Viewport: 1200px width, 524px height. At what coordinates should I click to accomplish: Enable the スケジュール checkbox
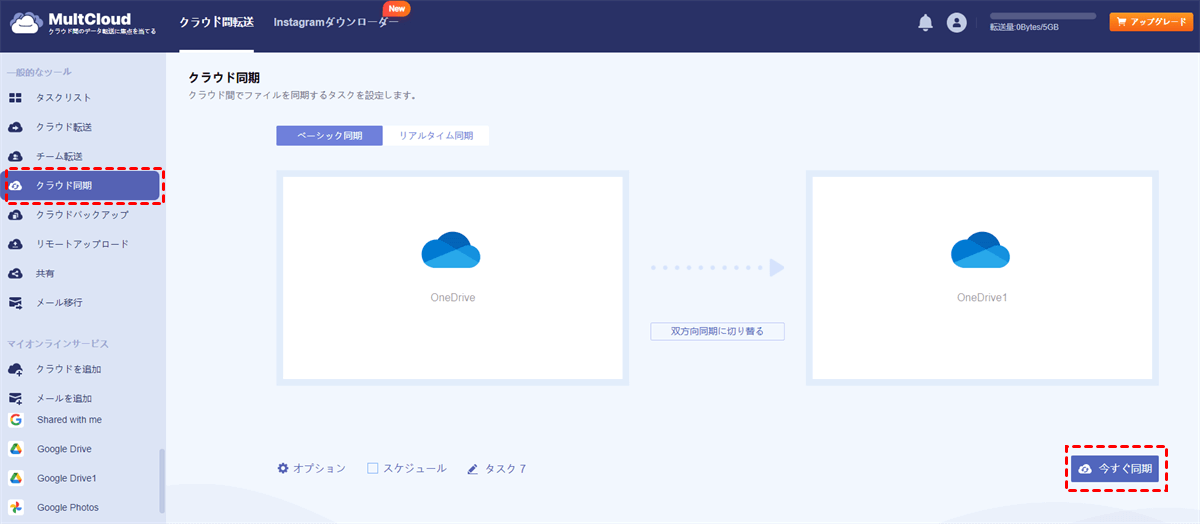[372, 468]
